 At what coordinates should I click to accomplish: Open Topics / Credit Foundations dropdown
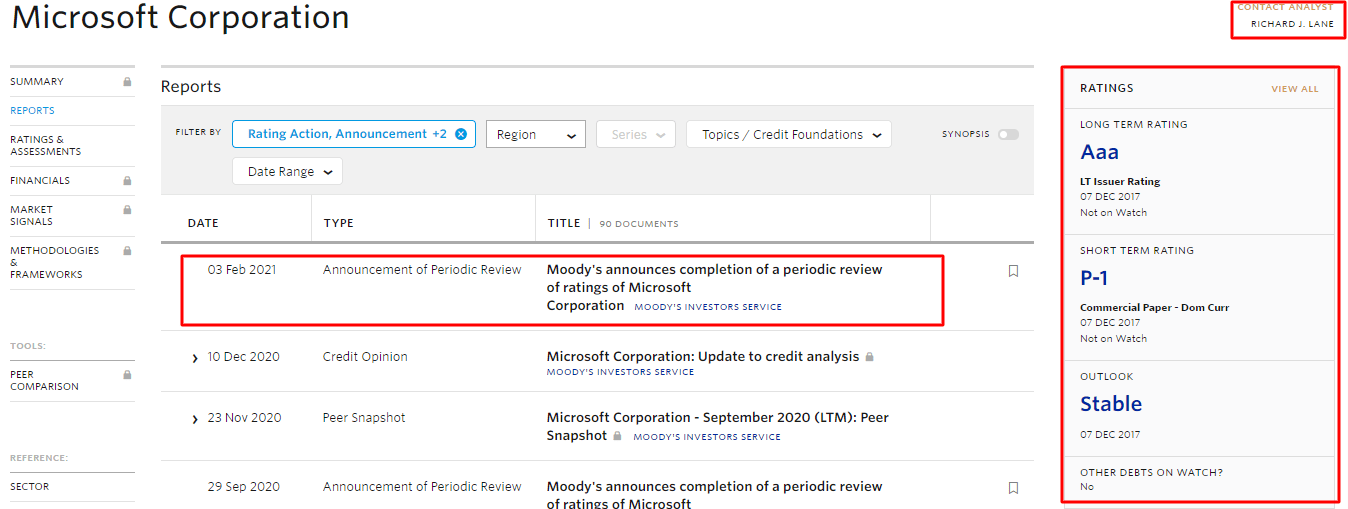(x=789, y=134)
